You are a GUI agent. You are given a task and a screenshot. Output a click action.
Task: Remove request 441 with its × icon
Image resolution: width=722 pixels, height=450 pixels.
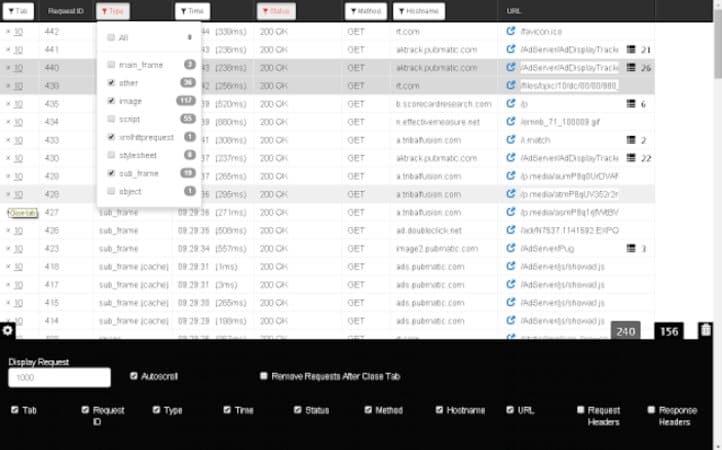pyautogui.click(x=8, y=49)
